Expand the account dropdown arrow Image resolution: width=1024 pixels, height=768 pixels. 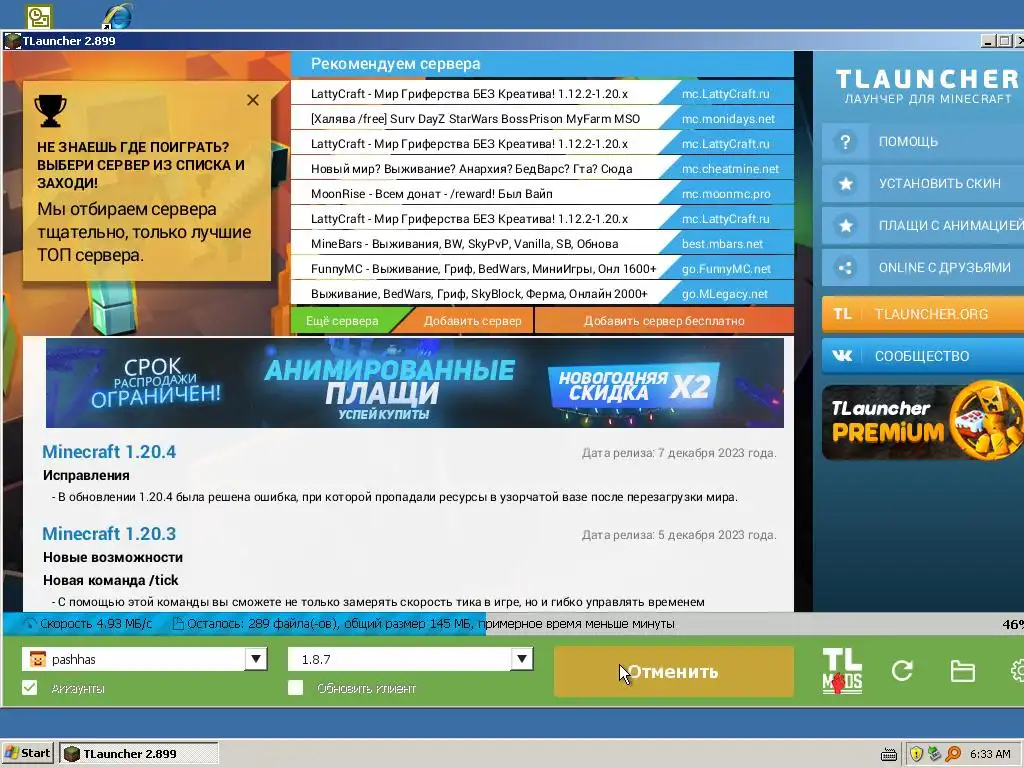256,659
